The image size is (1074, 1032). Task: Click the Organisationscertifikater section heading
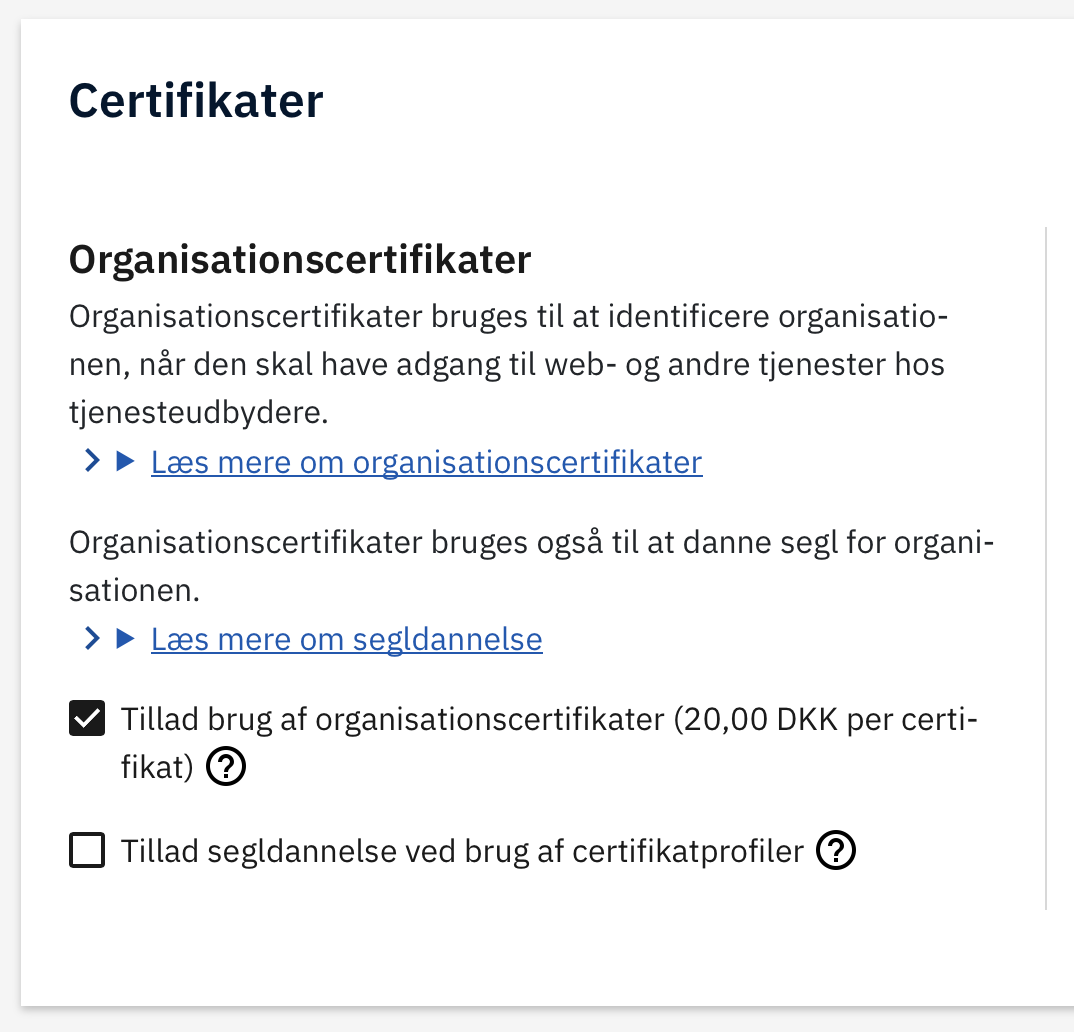(x=300, y=261)
